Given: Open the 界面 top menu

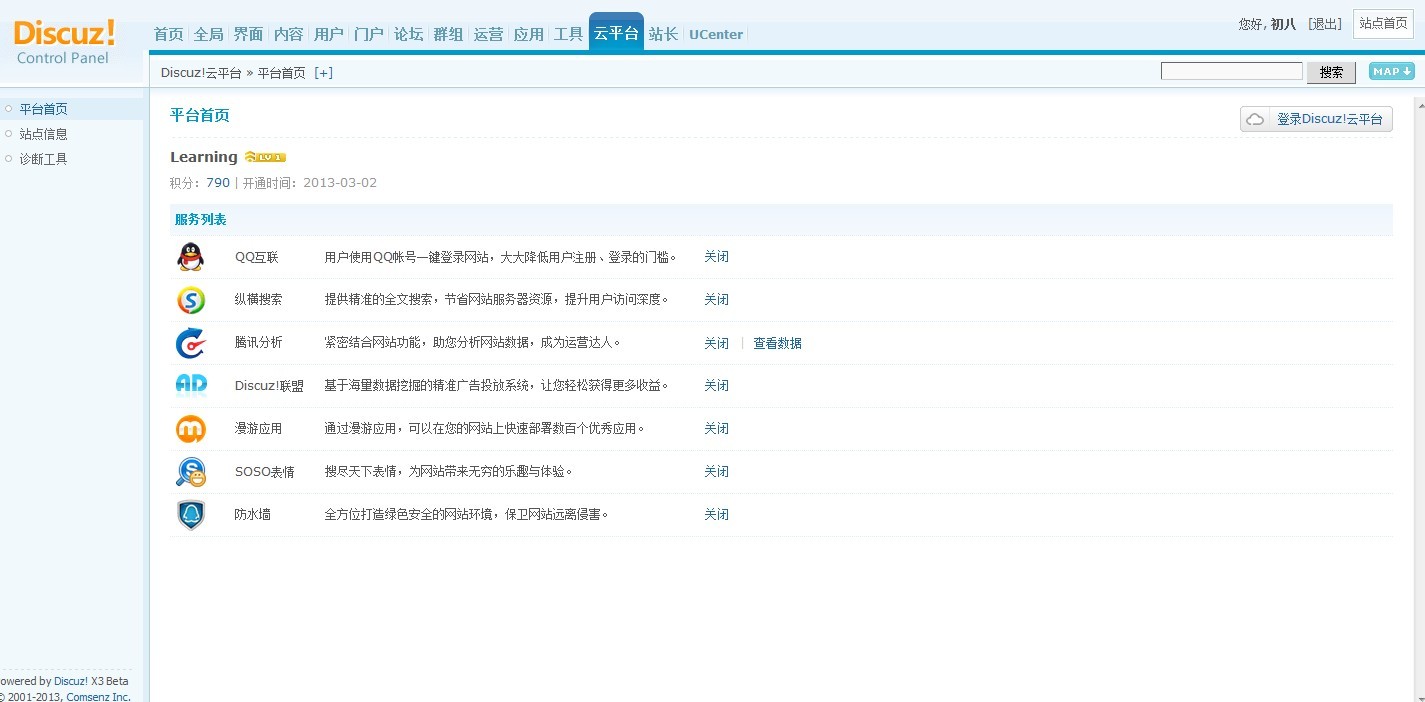Looking at the screenshot, I should pos(249,34).
